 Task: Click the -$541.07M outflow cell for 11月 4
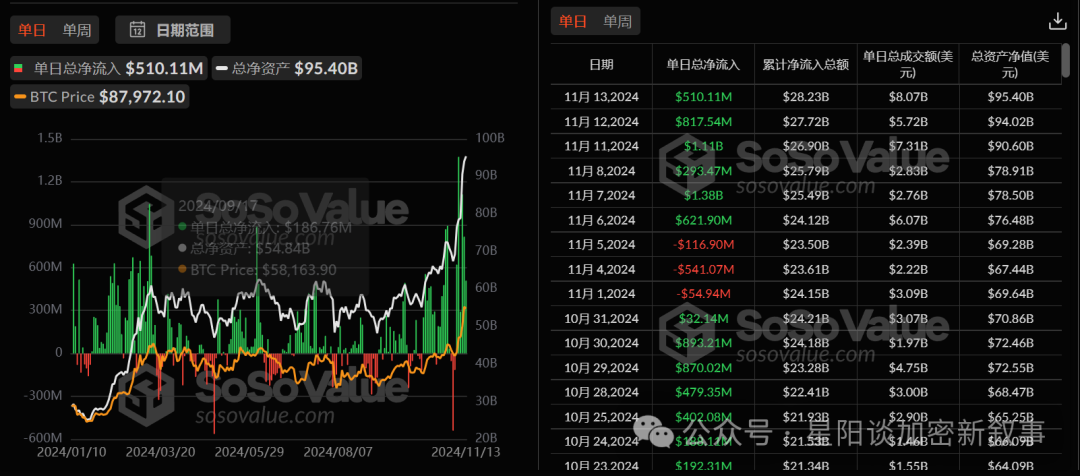coord(703,269)
